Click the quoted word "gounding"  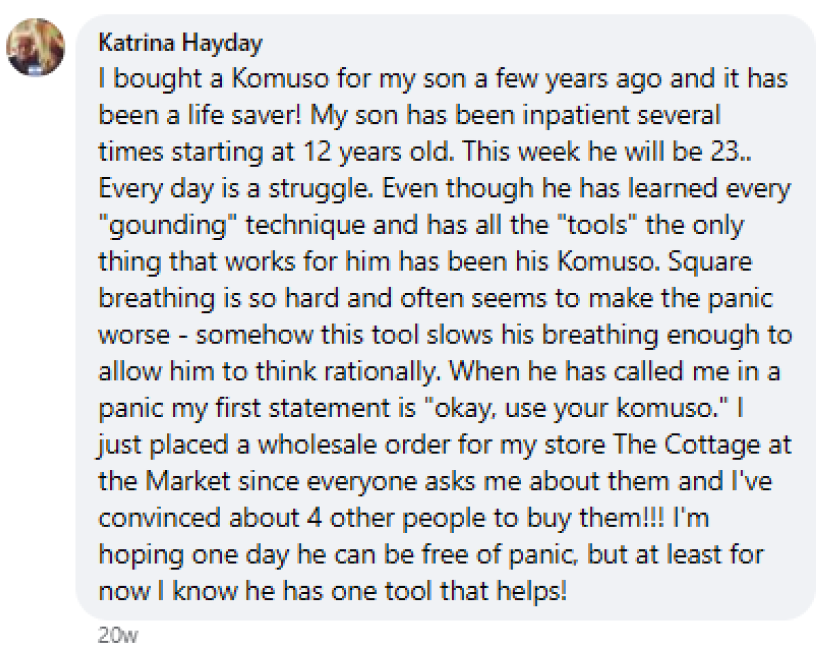click(164, 224)
